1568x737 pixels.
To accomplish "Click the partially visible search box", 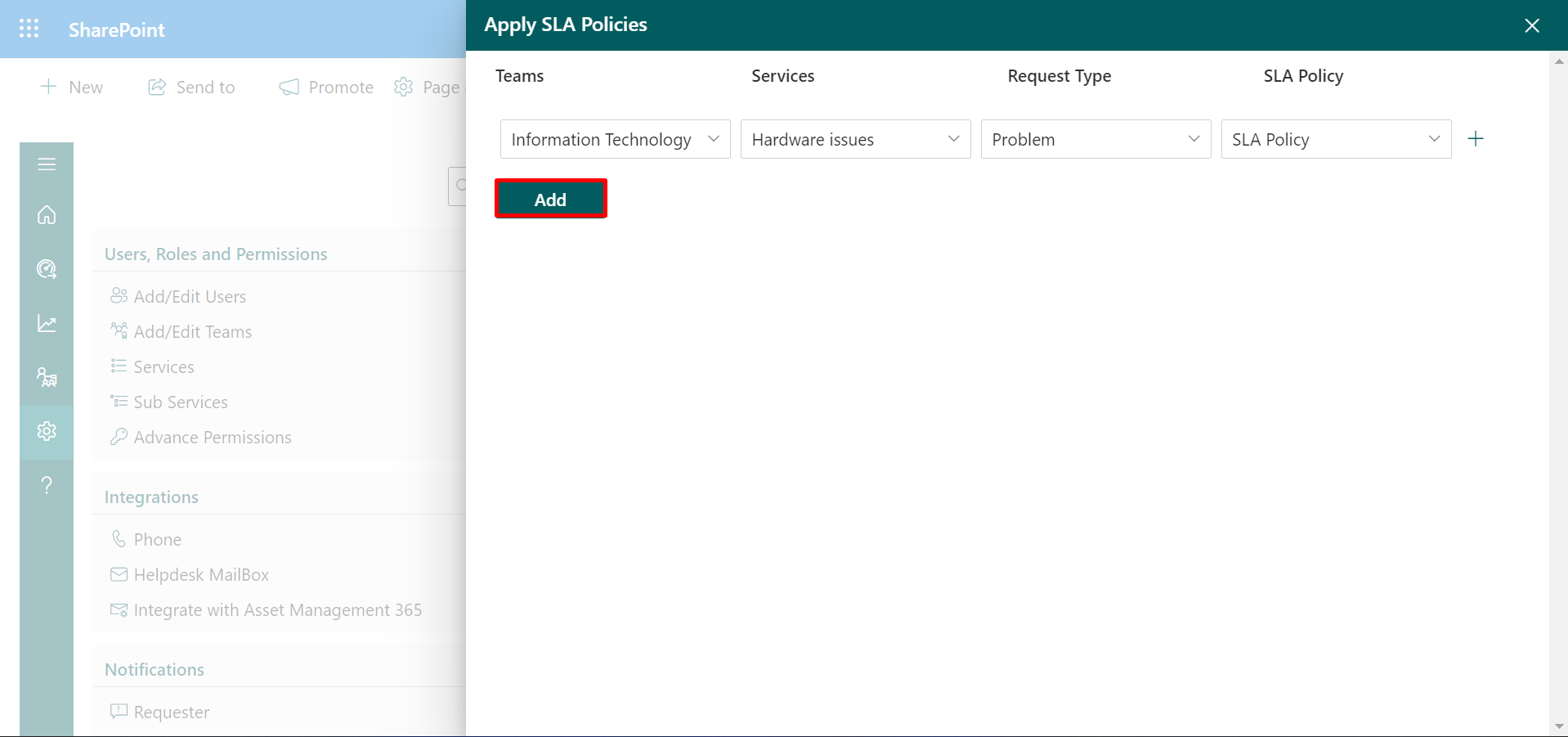I will (457, 186).
